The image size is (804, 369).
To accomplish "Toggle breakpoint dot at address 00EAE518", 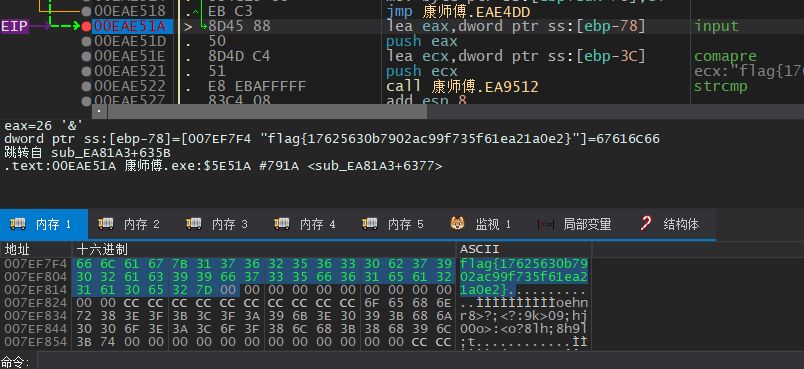I will click(87, 11).
